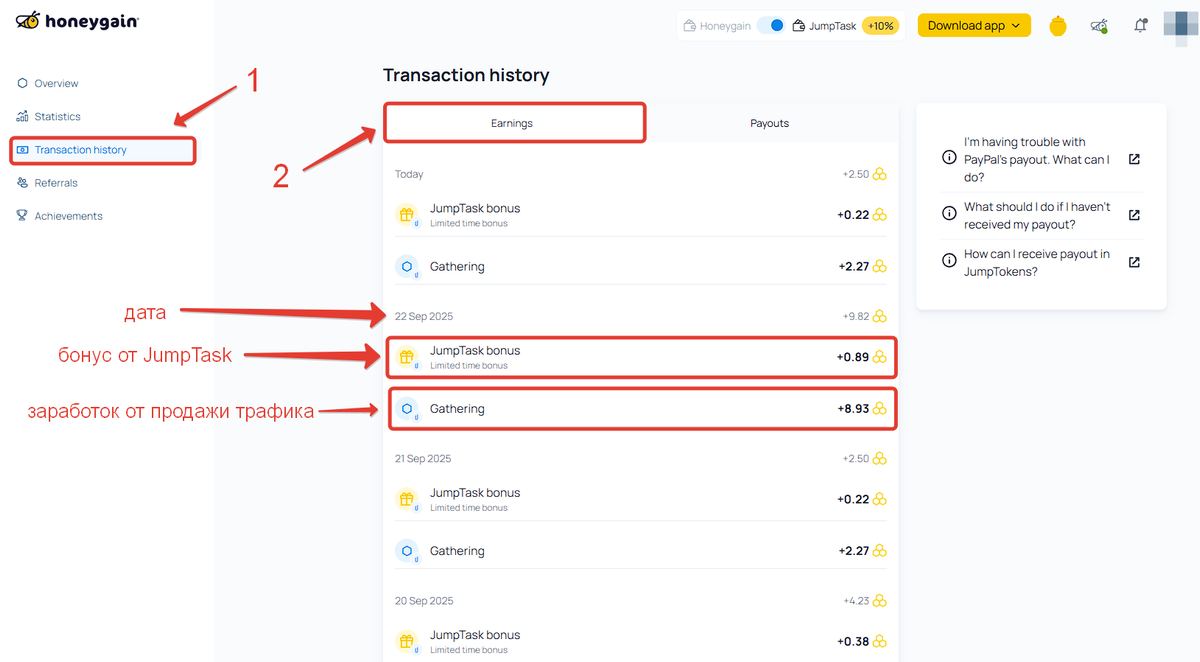The image size is (1200, 662).
Task: Click external link icon for unreceived payout question
Action: click(x=1134, y=215)
